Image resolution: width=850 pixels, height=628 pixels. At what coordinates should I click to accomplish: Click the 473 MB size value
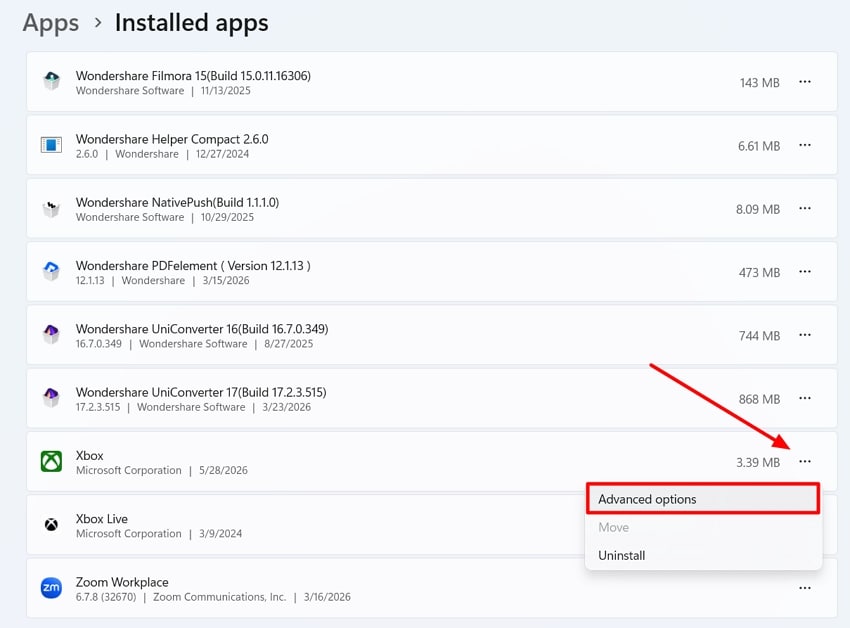(759, 273)
